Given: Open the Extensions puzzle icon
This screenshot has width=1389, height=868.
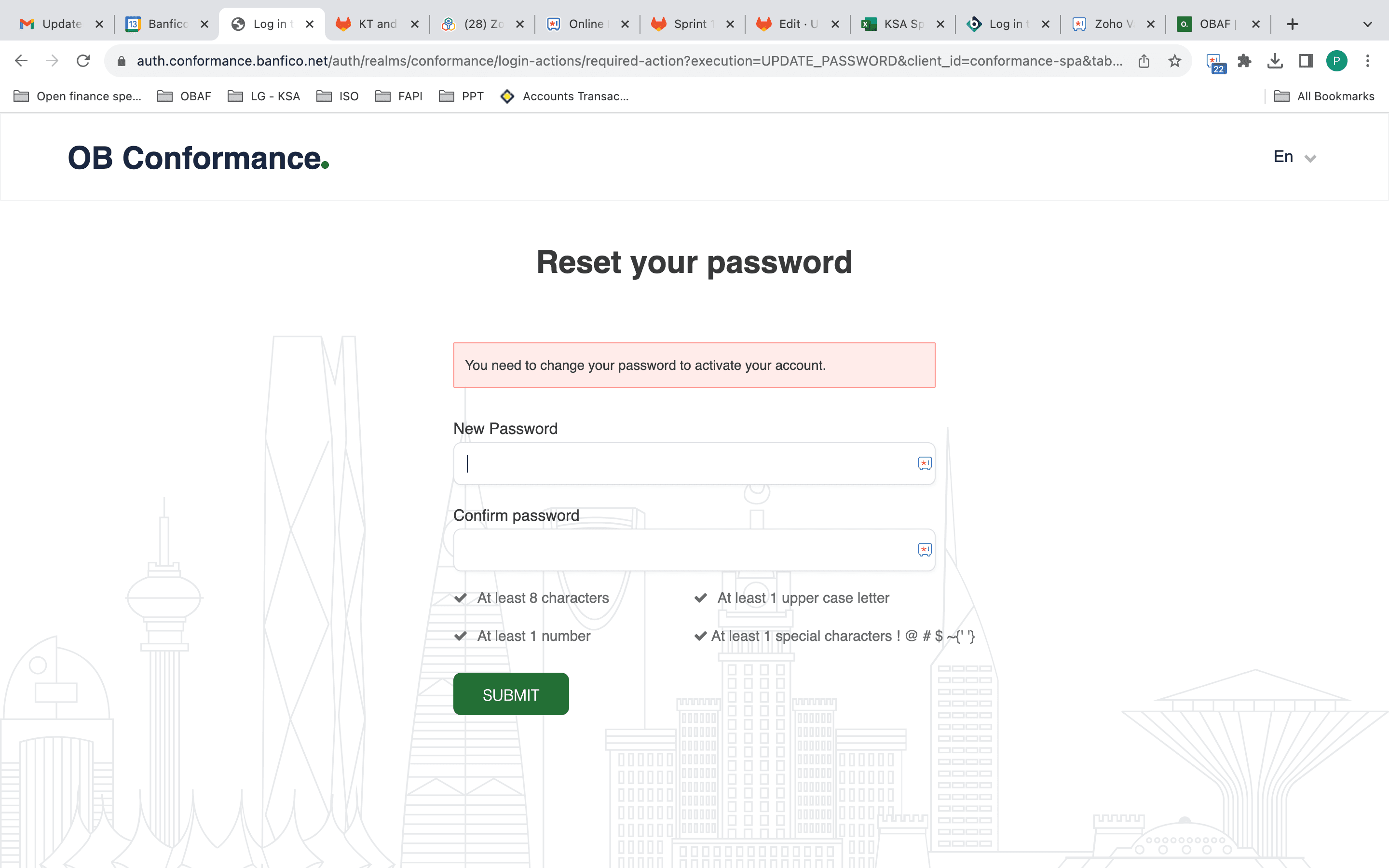Looking at the screenshot, I should (x=1244, y=61).
